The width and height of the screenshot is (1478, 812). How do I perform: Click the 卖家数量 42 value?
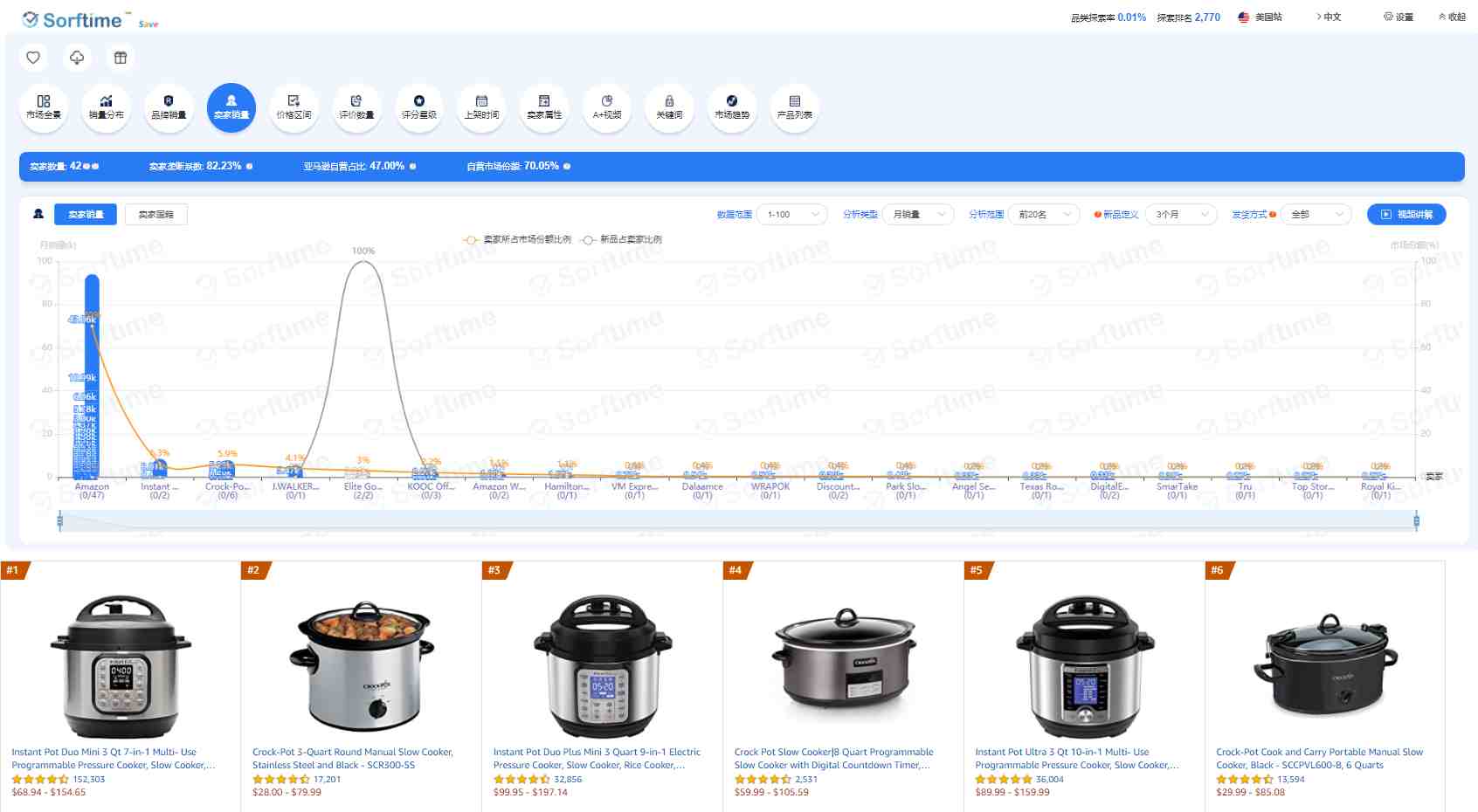[75, 166]
